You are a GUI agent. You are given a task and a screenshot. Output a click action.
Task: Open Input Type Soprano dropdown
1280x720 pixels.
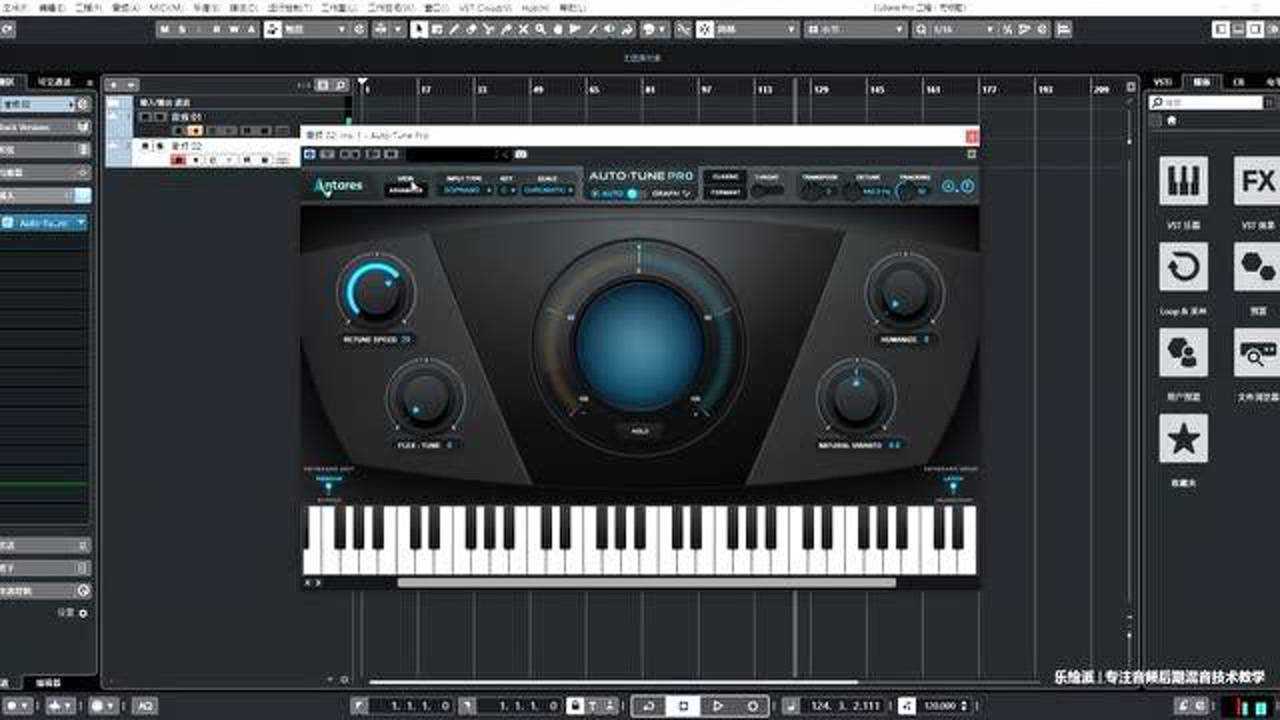pyautogui.click(x=467, y=190)
